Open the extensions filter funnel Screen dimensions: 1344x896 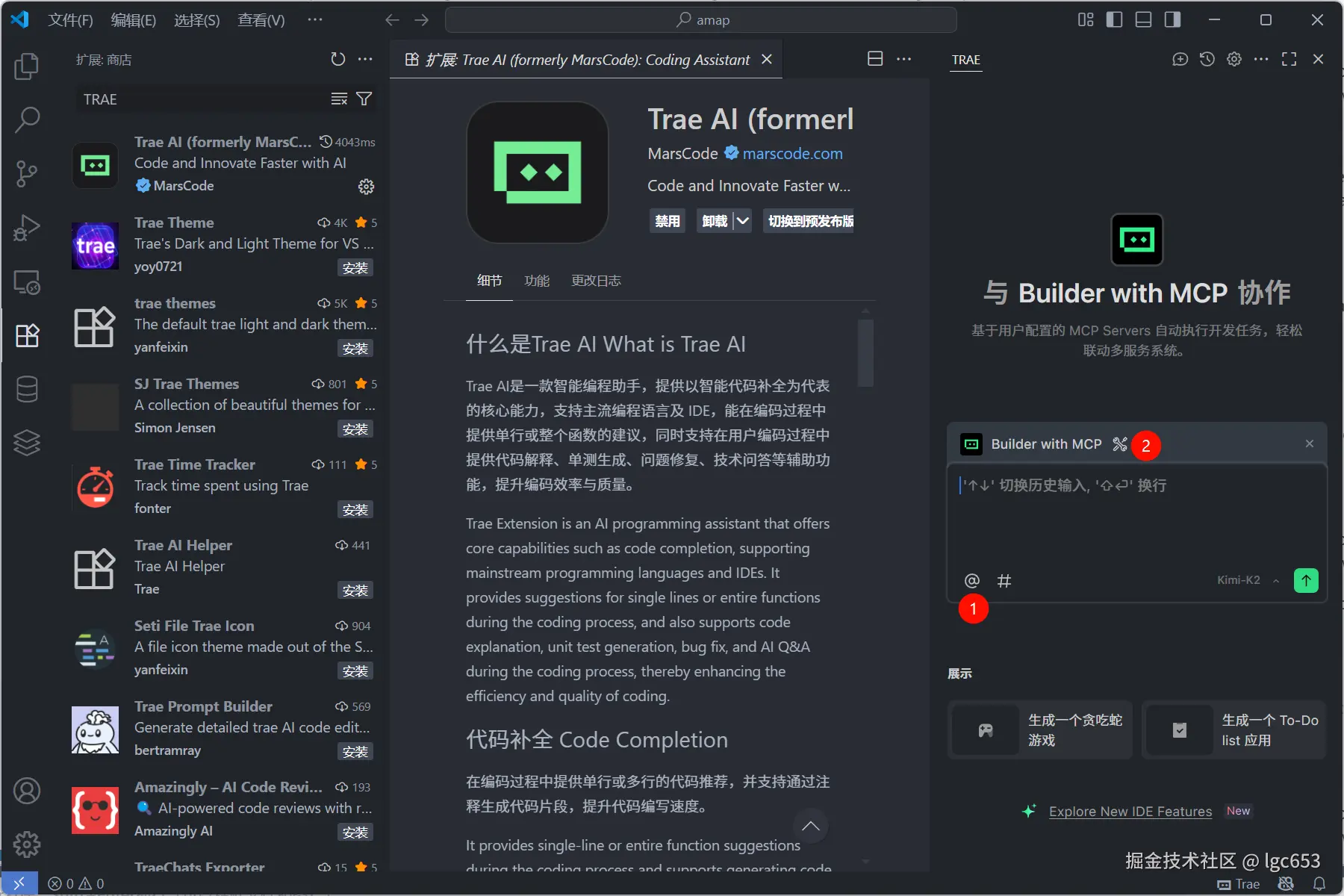coord(364,99)
